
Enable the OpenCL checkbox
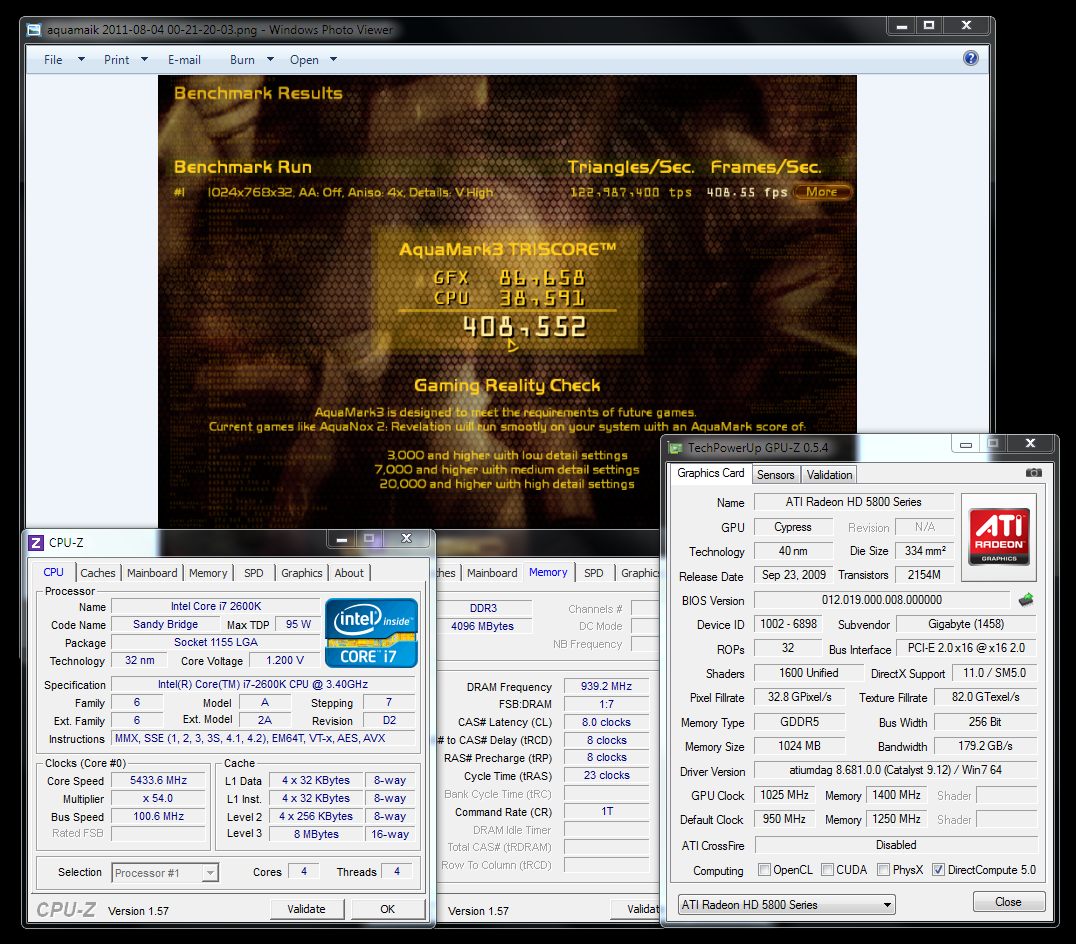click(764, 870)
